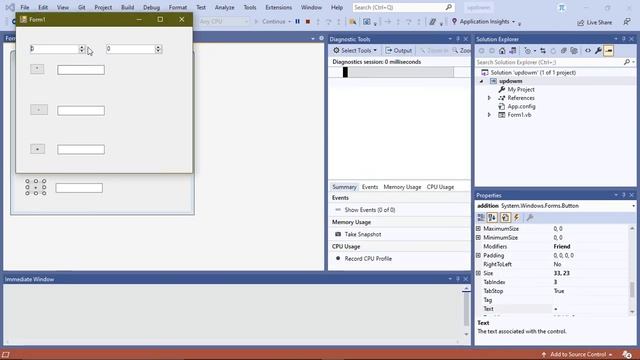Click the Home icon in Solution Explorer
The image size is (640, 360).
point(502,51)
